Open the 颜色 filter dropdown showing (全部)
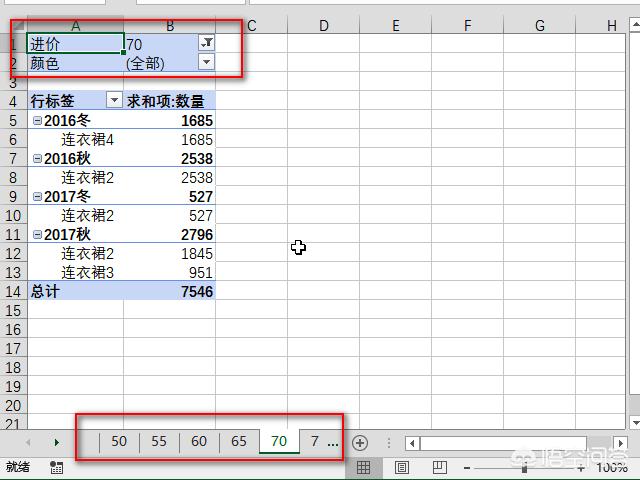The width and height of the screenshot is (640, 480). (207, 62)
